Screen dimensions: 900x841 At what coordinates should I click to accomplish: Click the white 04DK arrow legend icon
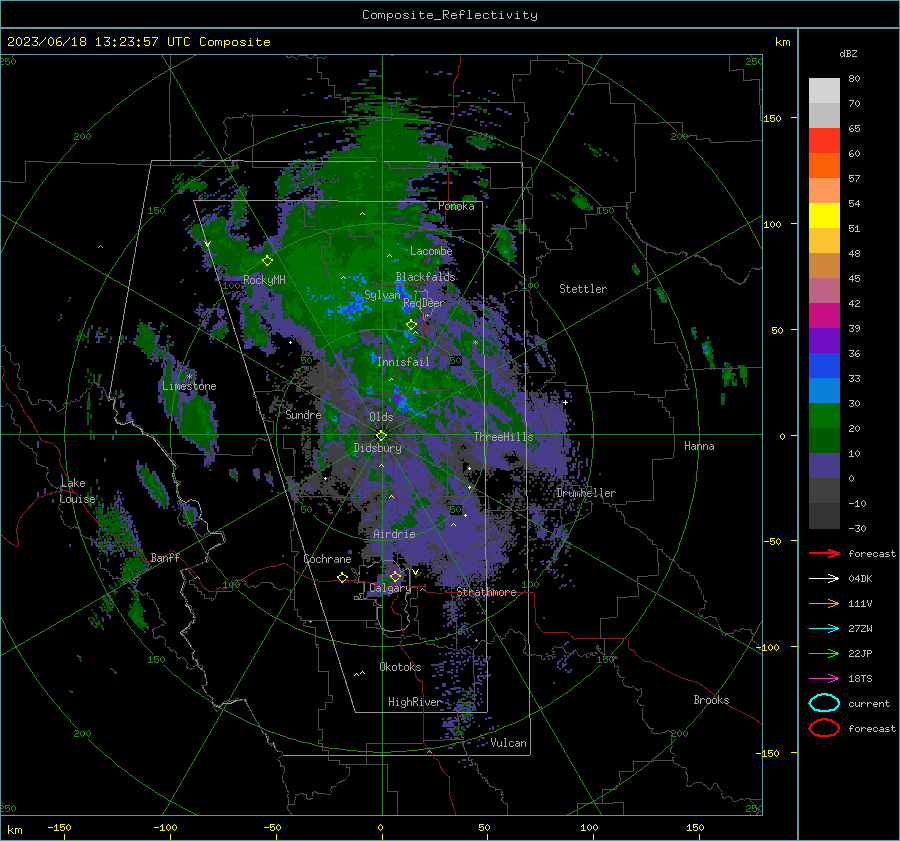tap(824, 578)
